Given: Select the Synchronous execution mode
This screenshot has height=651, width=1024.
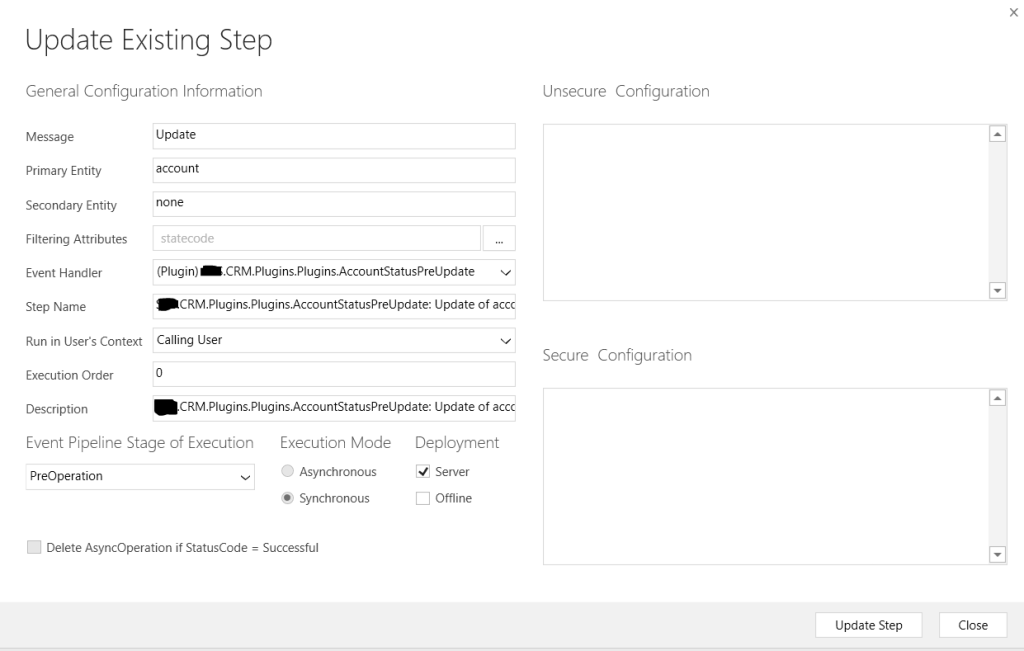Looking at the screenshot, I should point(288,498).
